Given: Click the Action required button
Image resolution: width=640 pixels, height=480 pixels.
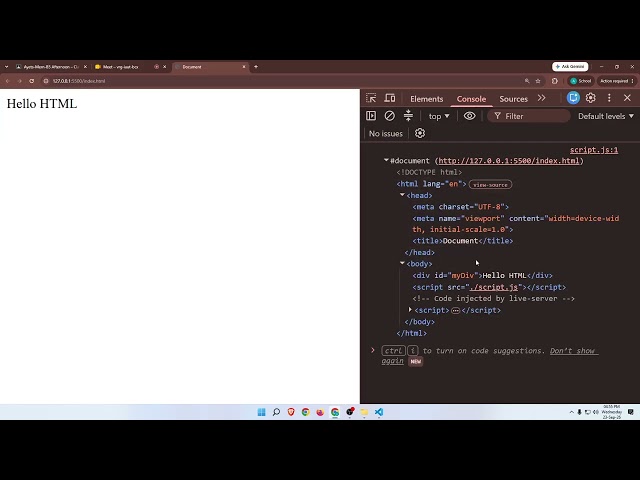Looking at the screenshot, I should [616, 81].
